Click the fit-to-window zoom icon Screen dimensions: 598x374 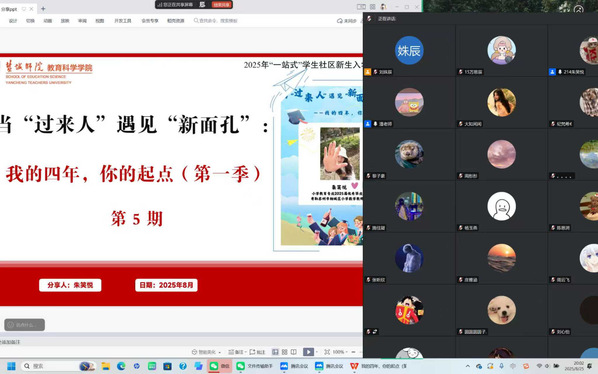327,352
